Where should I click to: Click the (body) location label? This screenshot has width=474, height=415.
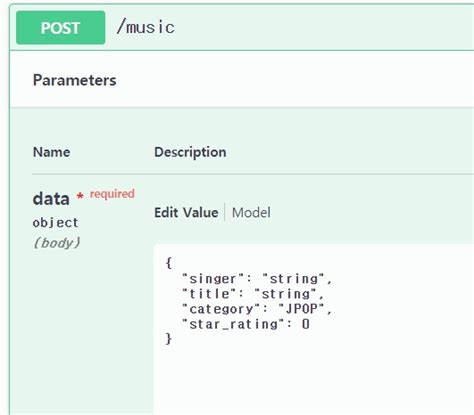click(57, 243)
